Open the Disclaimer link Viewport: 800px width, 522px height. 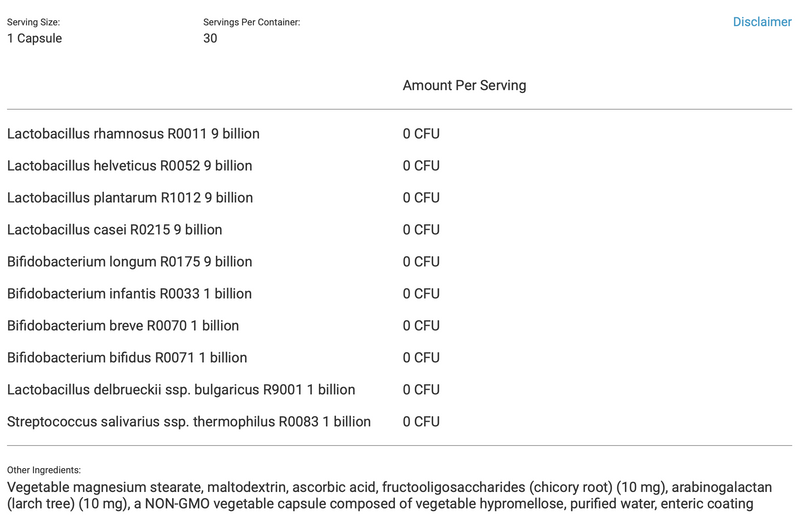(761, 22)
